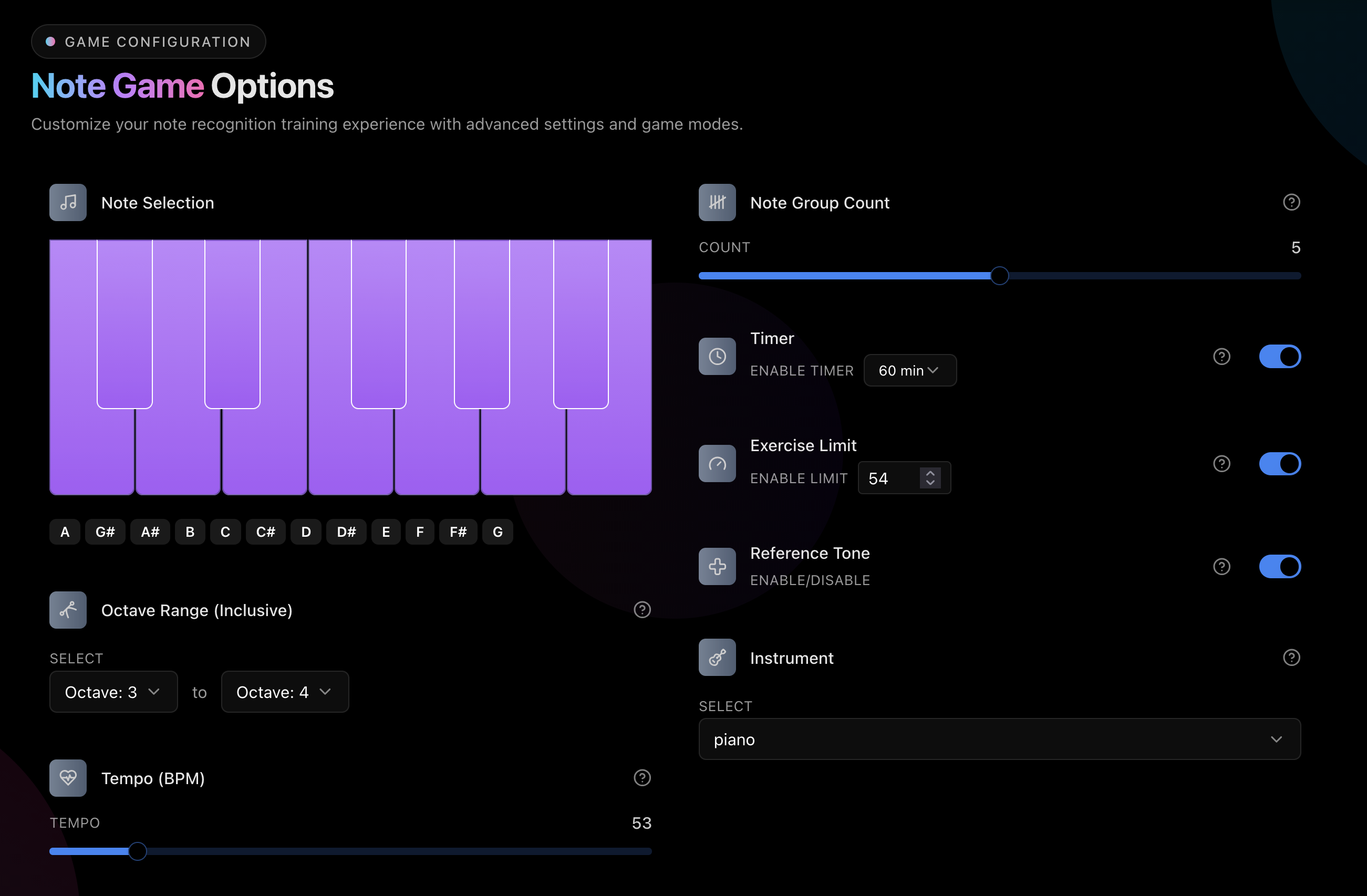Select the G# note chip

point(105,532)
